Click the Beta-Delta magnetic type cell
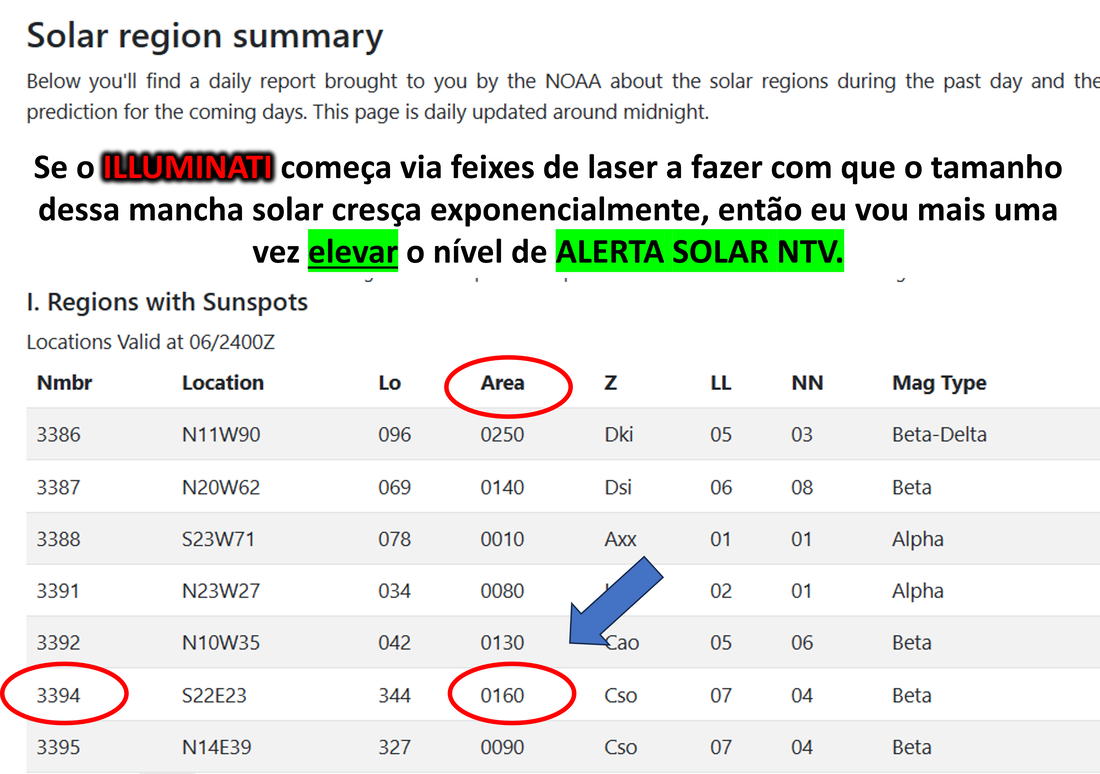Viewport: 1100px width, 774px height. pos(939,434)
